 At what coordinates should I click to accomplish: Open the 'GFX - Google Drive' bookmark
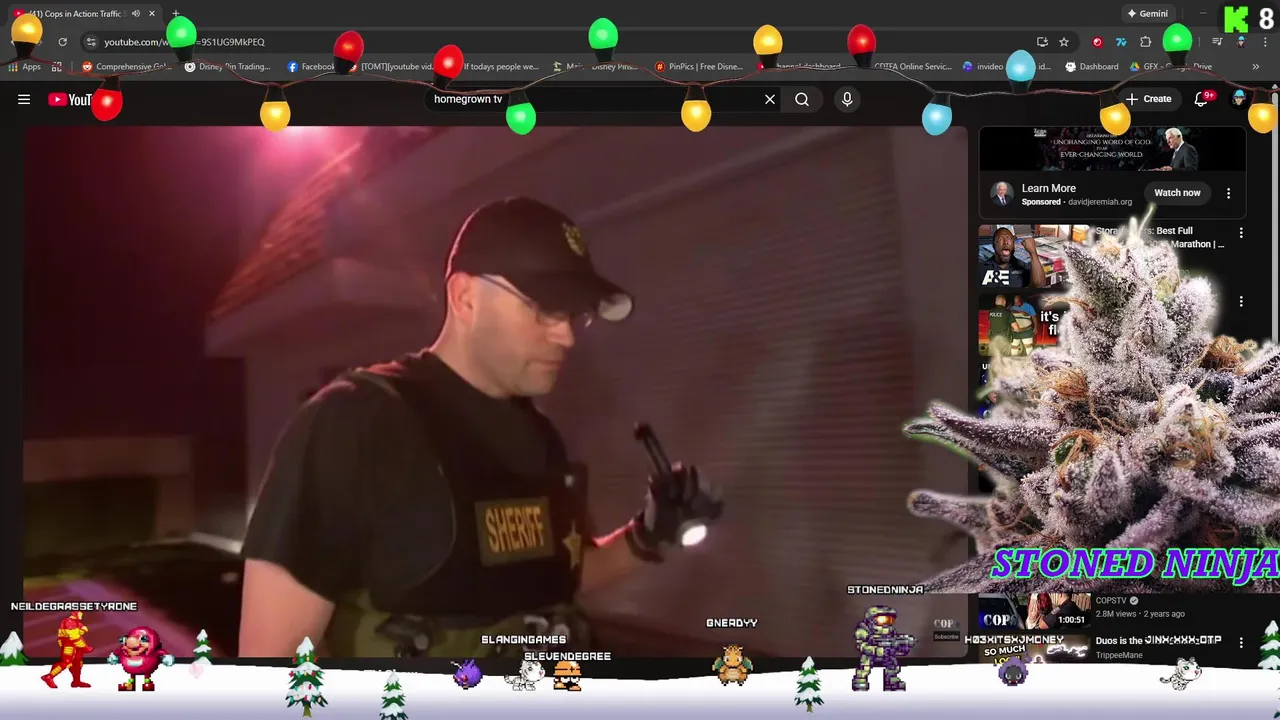(1172, 67)
